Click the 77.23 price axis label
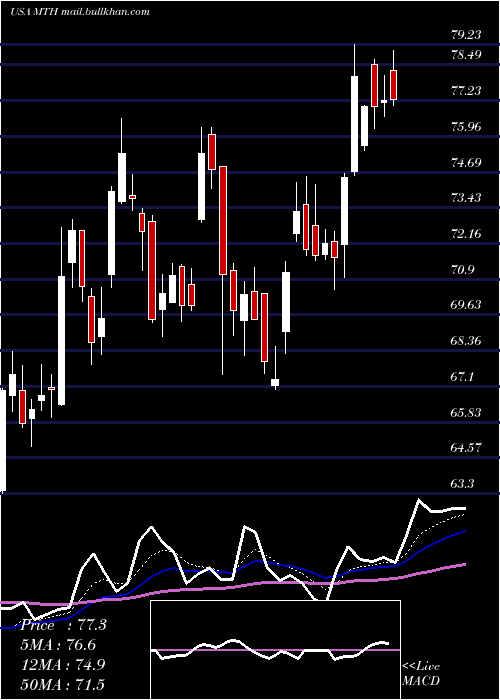The image size is (500, 700). coord(466,91)
